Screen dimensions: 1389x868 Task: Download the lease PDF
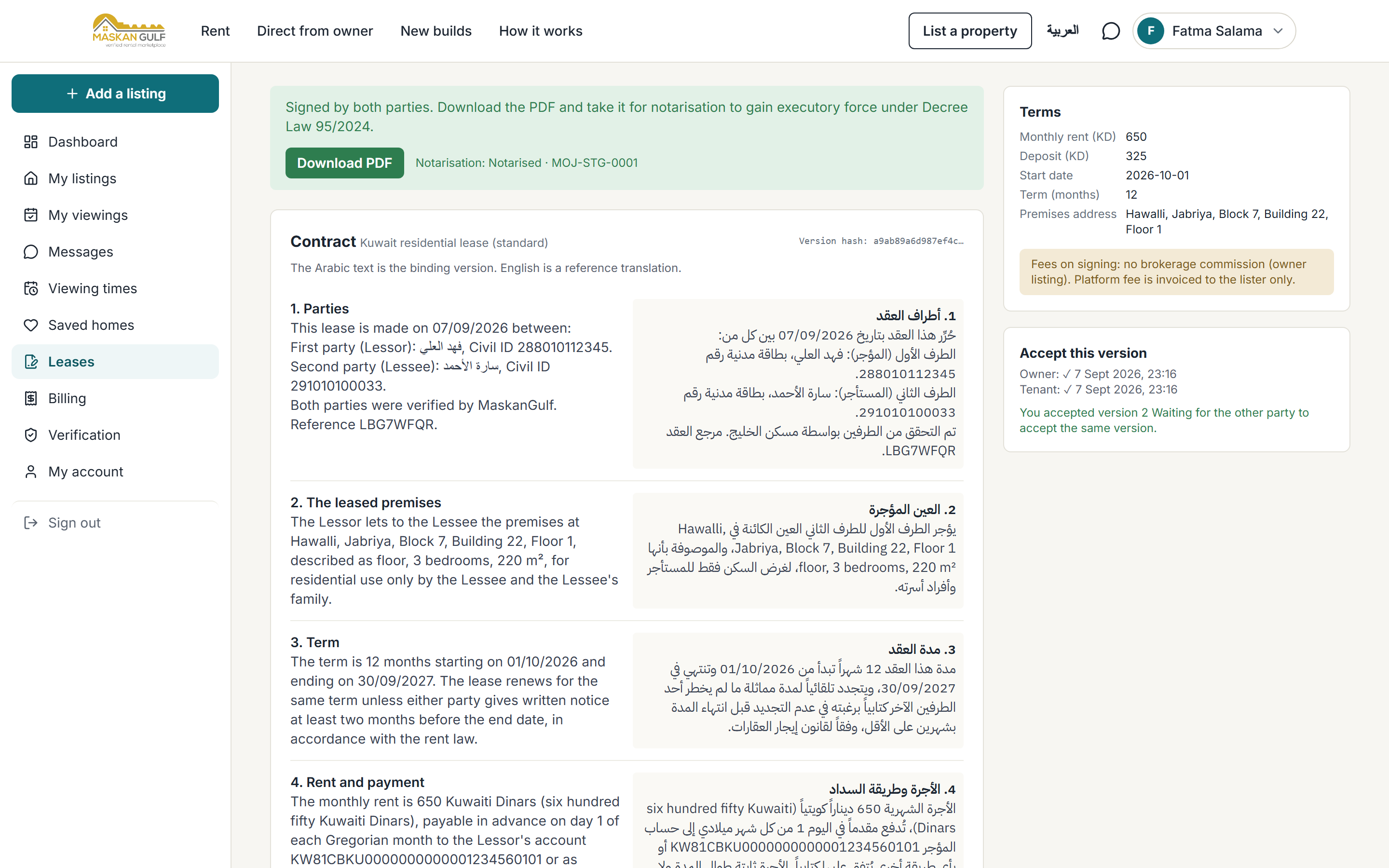click(344, 163)
